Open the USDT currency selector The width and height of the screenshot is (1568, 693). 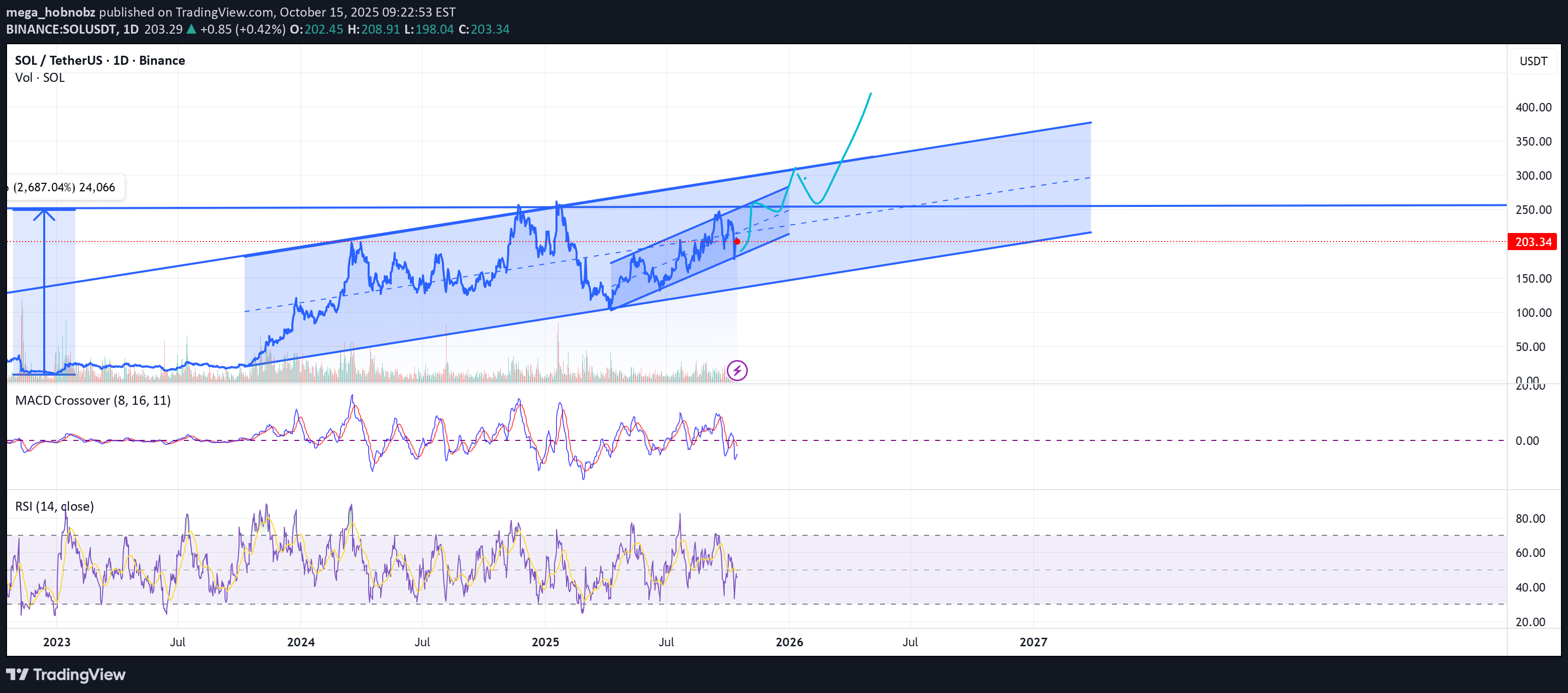[1533, 61]
